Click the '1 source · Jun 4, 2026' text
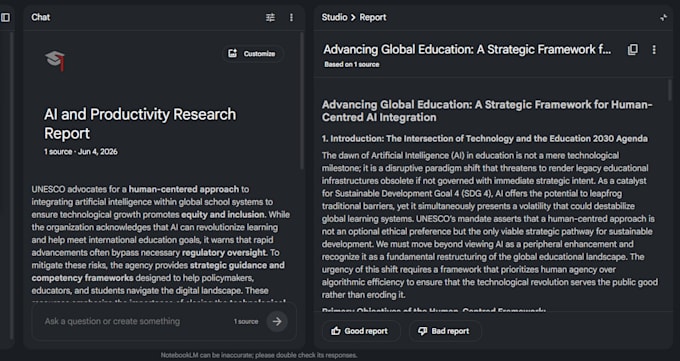 pos(81,152)
